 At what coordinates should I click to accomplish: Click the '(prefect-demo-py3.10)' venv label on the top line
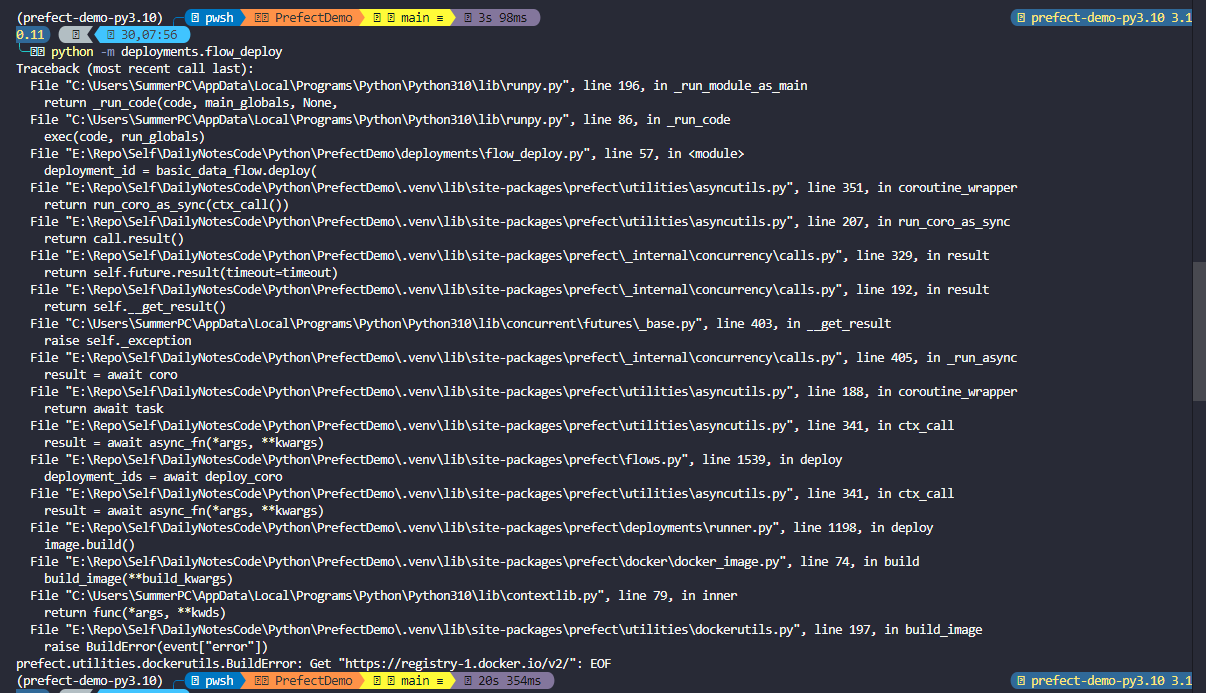tap(89, 17)
